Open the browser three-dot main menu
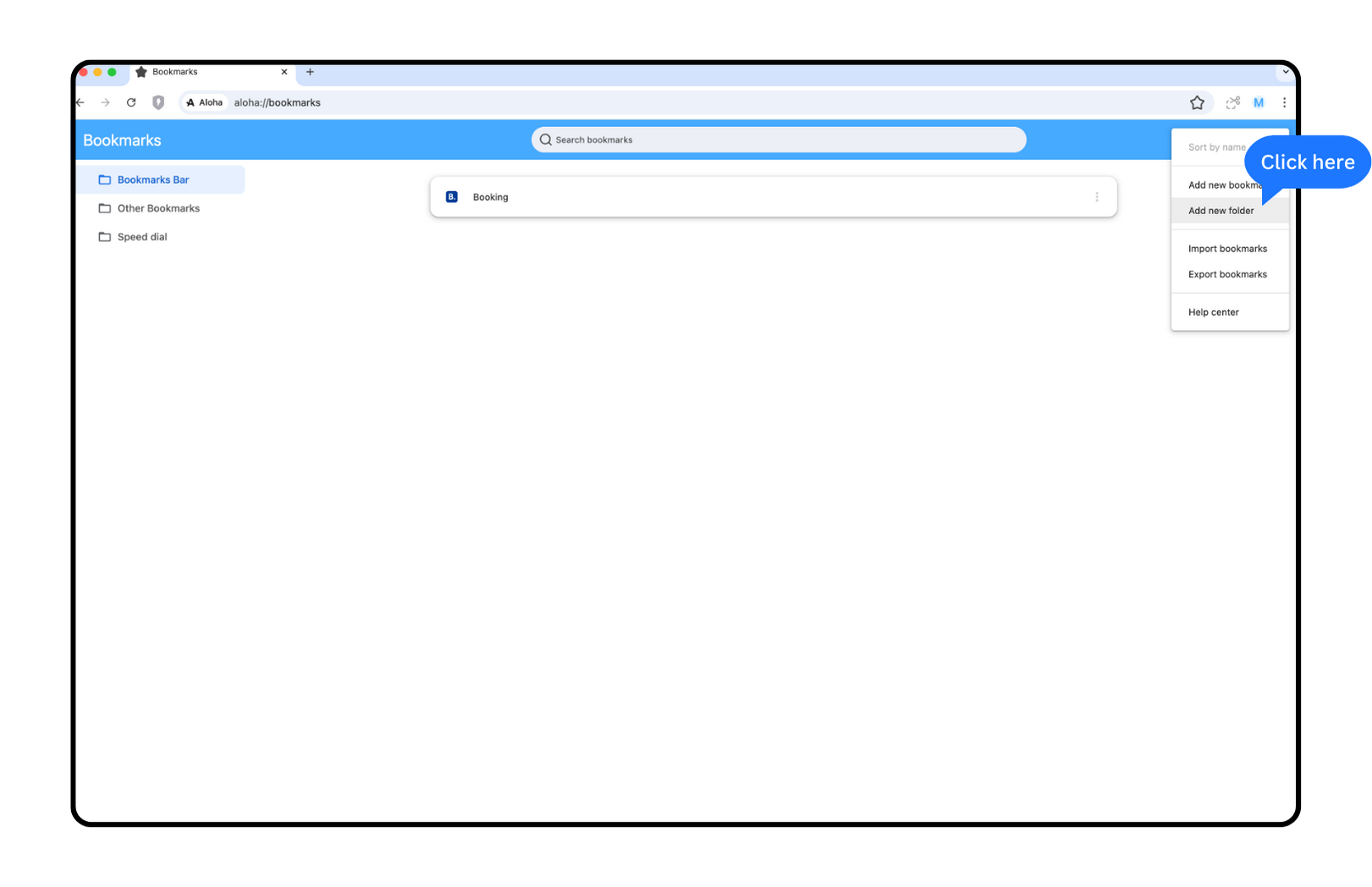 [1284, 102]
